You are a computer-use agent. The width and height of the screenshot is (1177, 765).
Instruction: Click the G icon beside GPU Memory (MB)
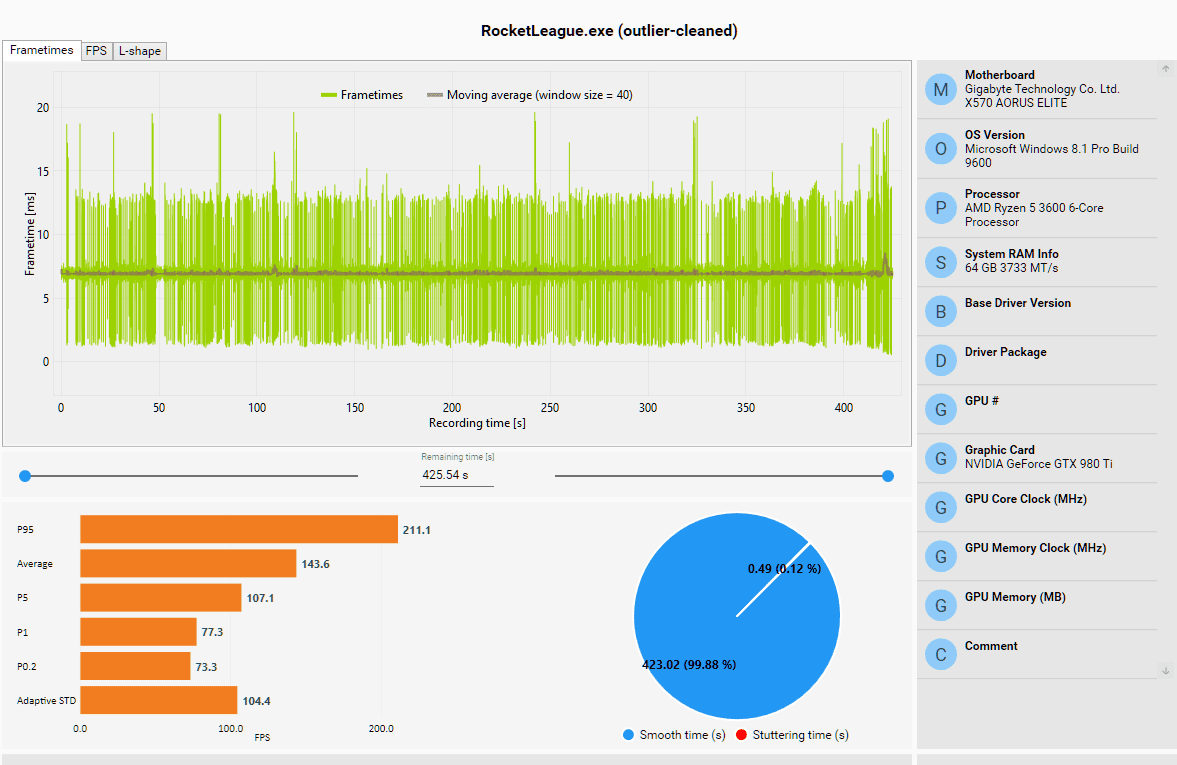tap(941, 605)
